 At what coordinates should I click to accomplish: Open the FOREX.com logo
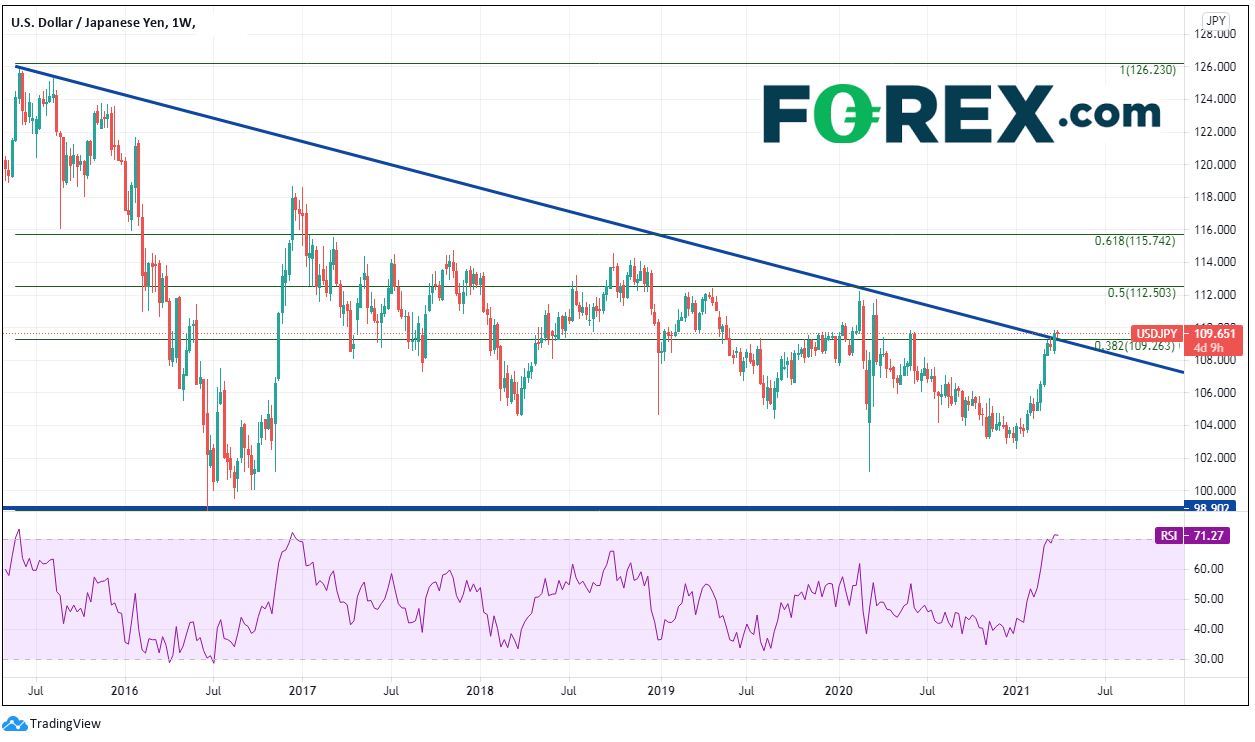pyautogui.click(x=961, y=114)
